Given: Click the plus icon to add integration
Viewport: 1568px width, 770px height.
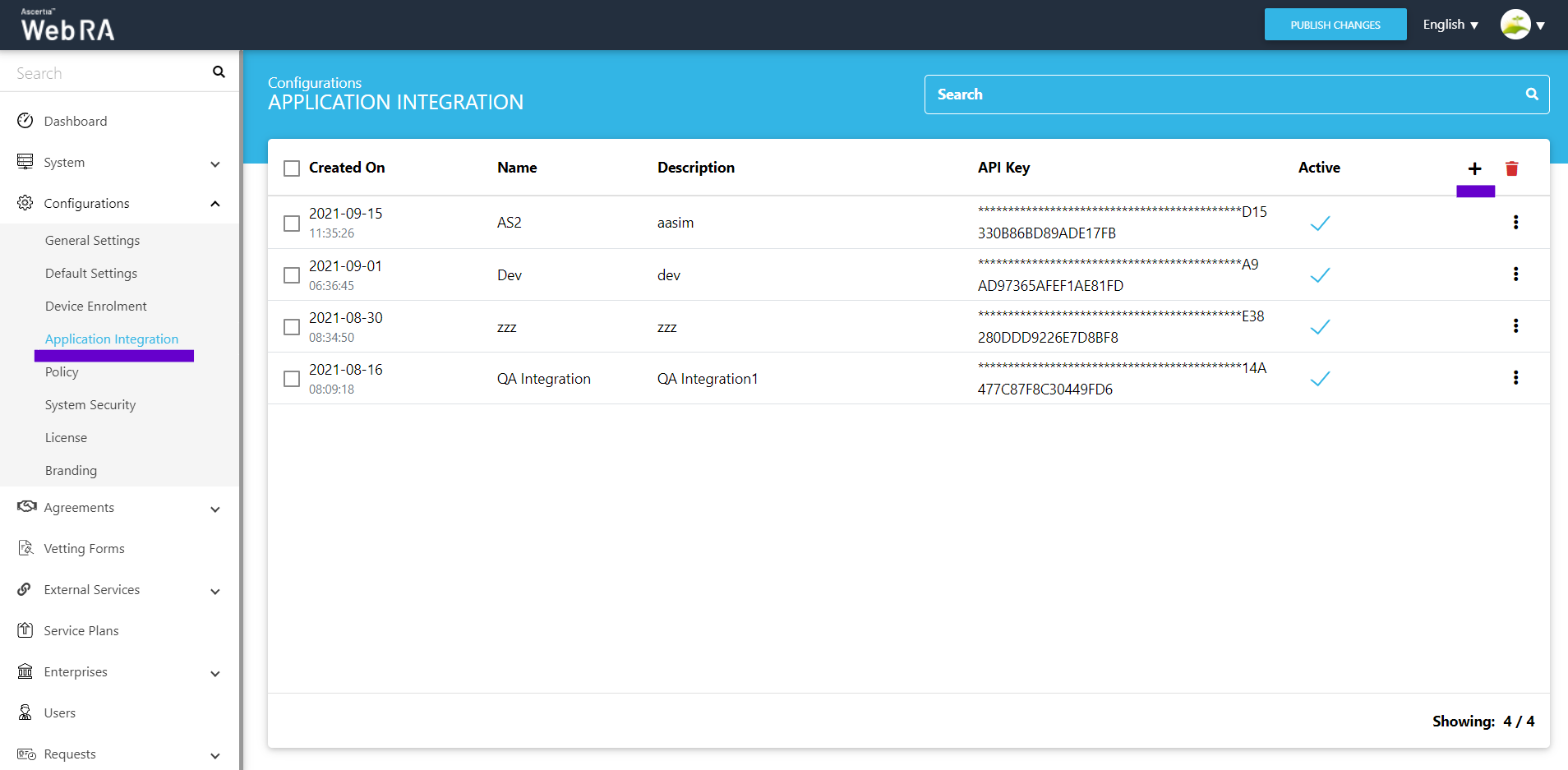Looking at the screenshot, I should pos(1474,168).
